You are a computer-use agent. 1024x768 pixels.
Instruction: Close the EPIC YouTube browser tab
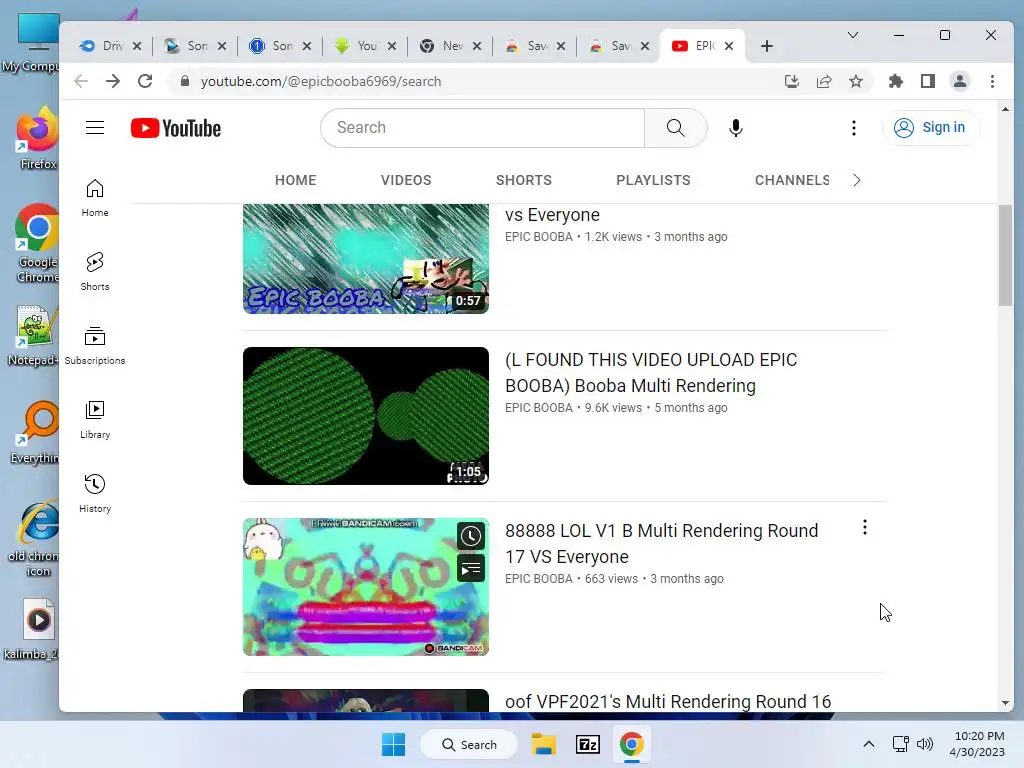pyautogui.click(x=729, y=46)
